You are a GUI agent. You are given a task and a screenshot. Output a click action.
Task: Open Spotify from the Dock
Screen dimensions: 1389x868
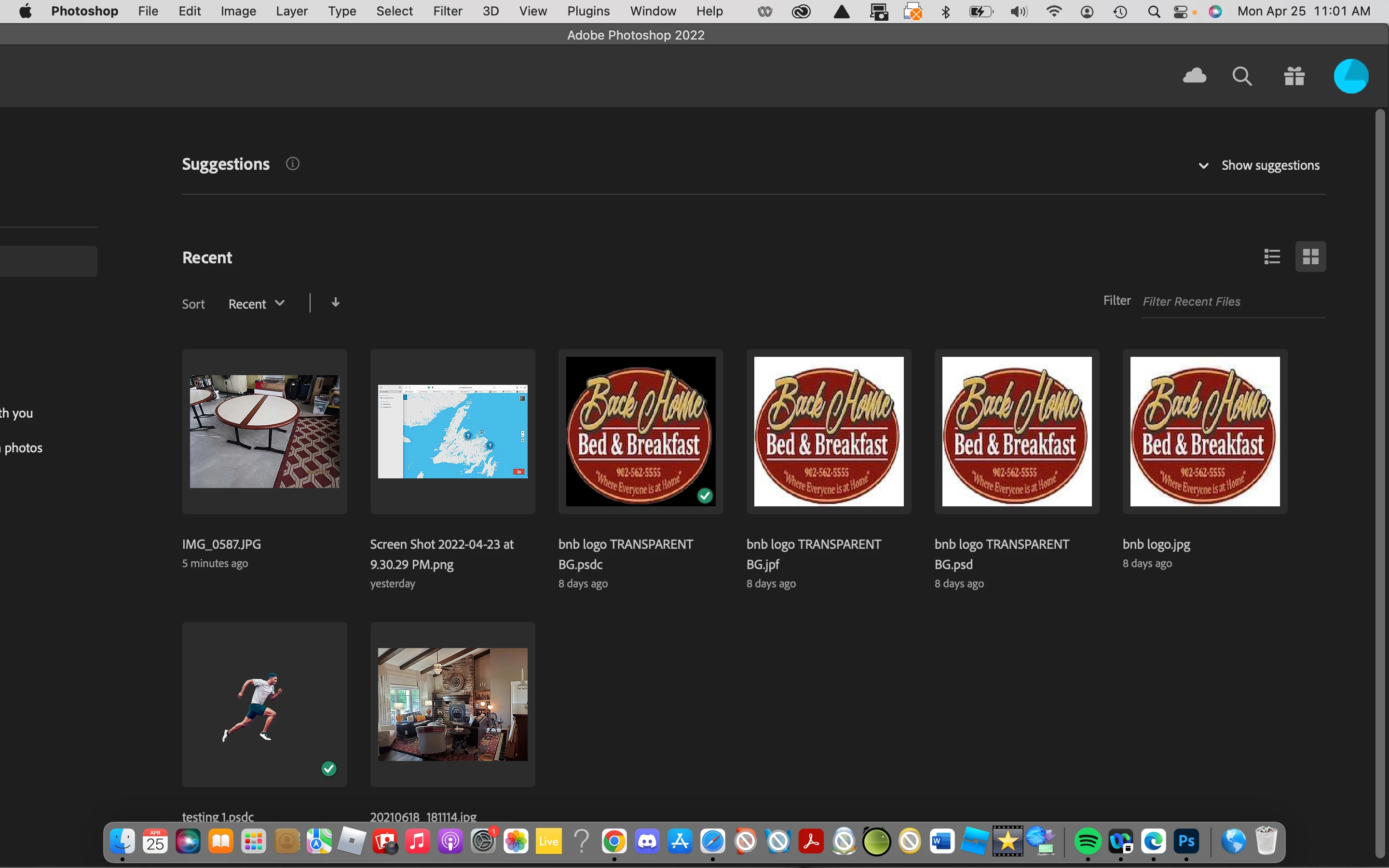point(1087,841)
